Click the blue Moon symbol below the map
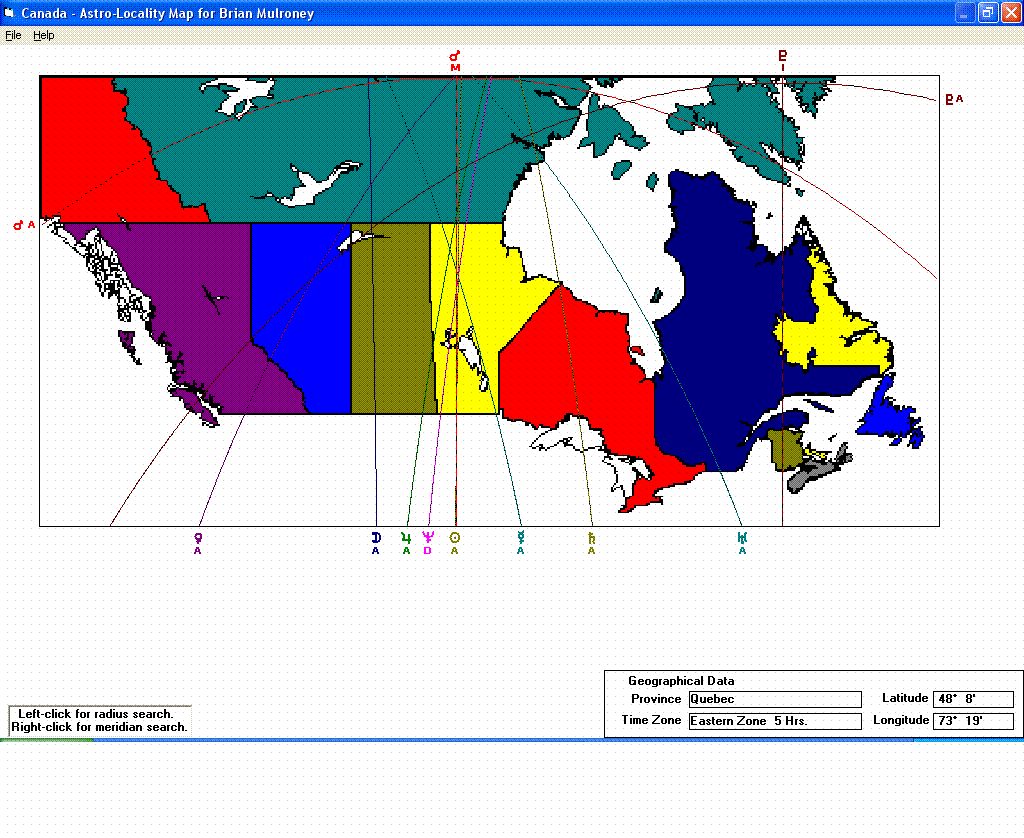 coord(376,538)
